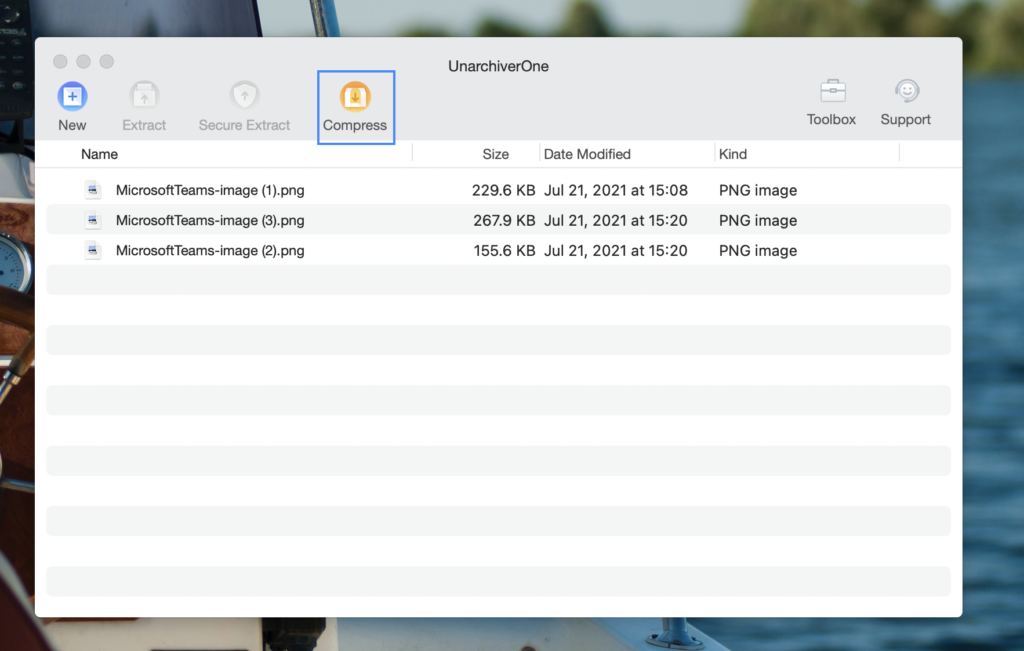Sort by Date Modified column header
The width and height of the screenshot is (1024, 651).
tap(587, 154)
